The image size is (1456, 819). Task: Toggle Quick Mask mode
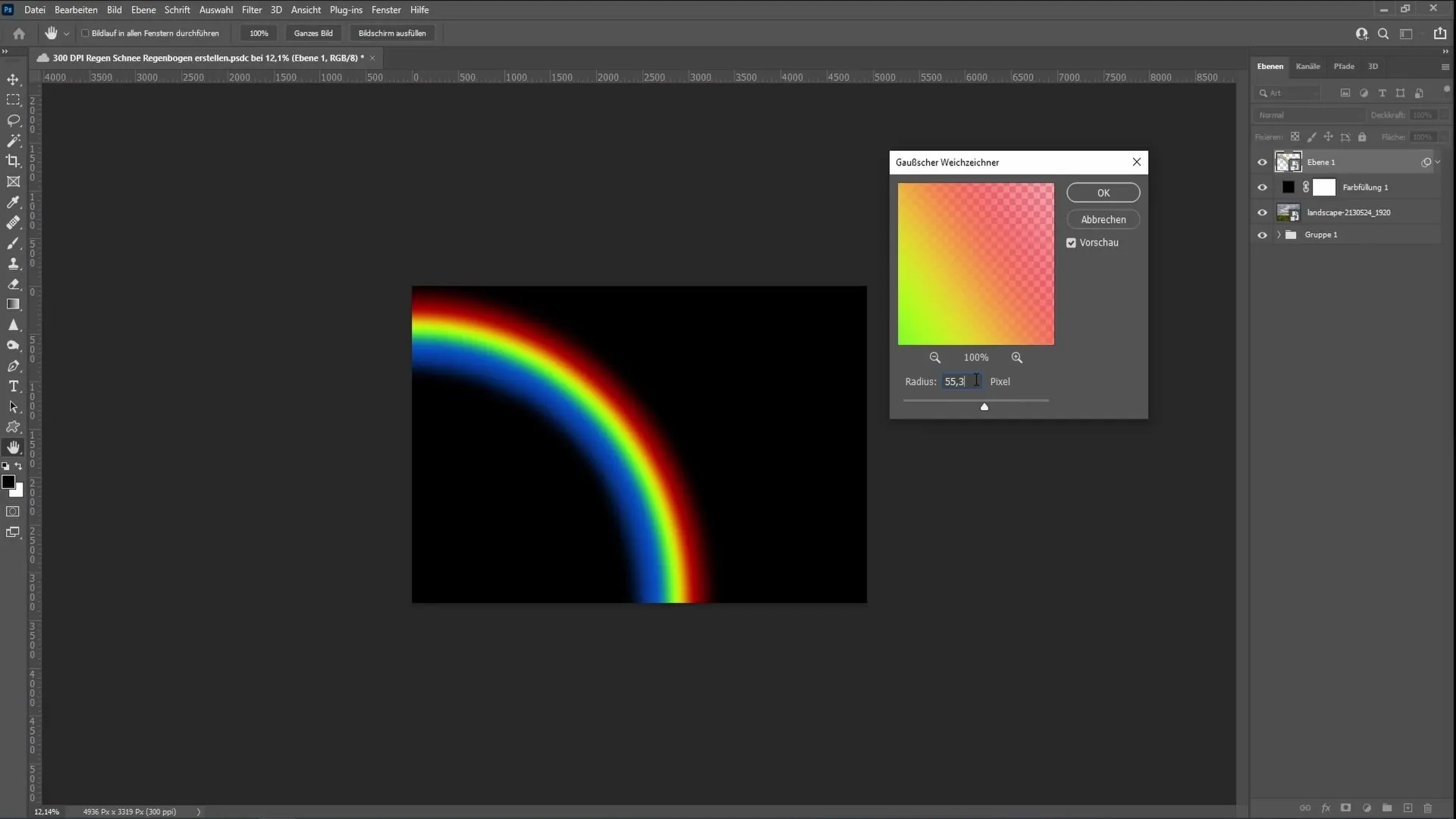point(13,512)
